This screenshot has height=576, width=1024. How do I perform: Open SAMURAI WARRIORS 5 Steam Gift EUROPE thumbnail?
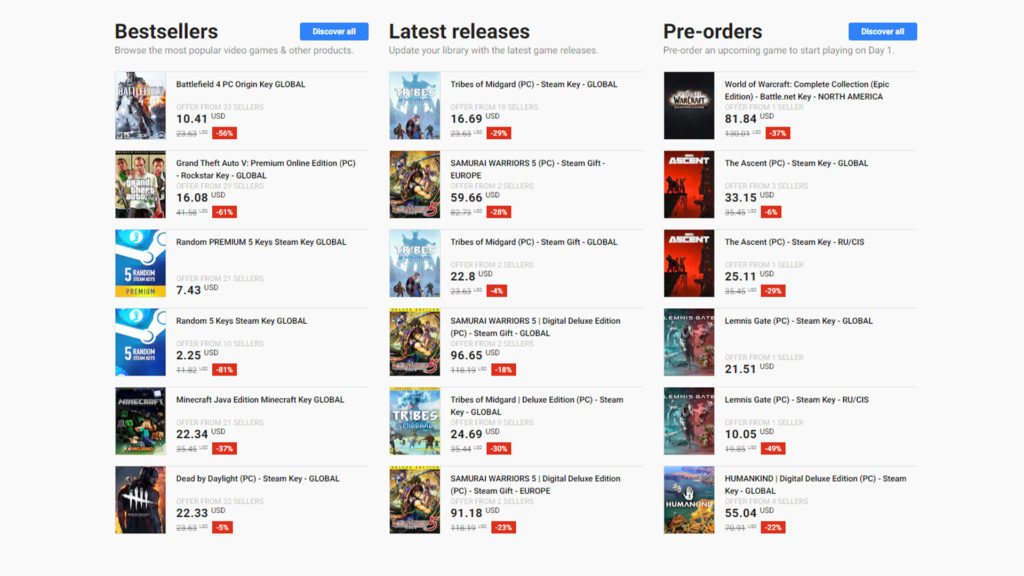415,185
